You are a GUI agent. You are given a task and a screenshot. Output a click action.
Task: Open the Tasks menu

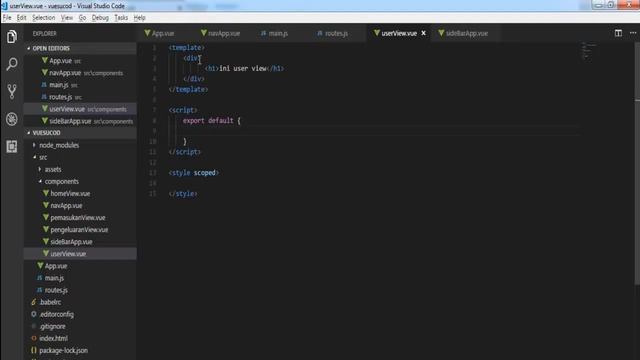[x=121, y=18]
